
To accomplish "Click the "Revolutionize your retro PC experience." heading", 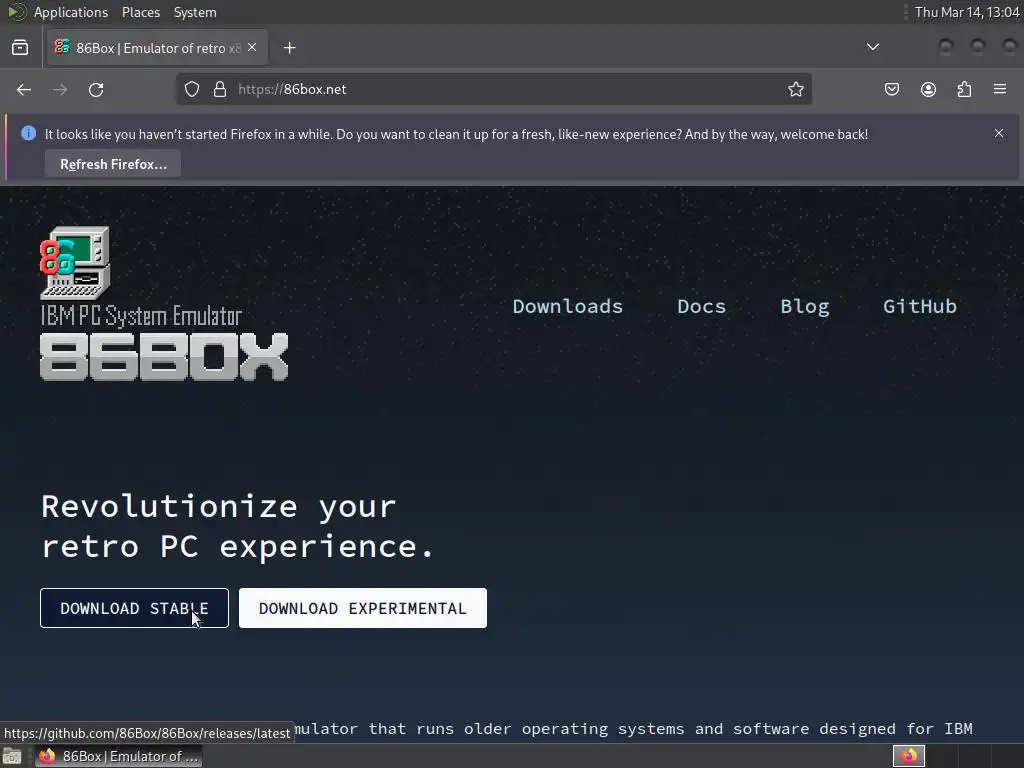I will 238,526.
